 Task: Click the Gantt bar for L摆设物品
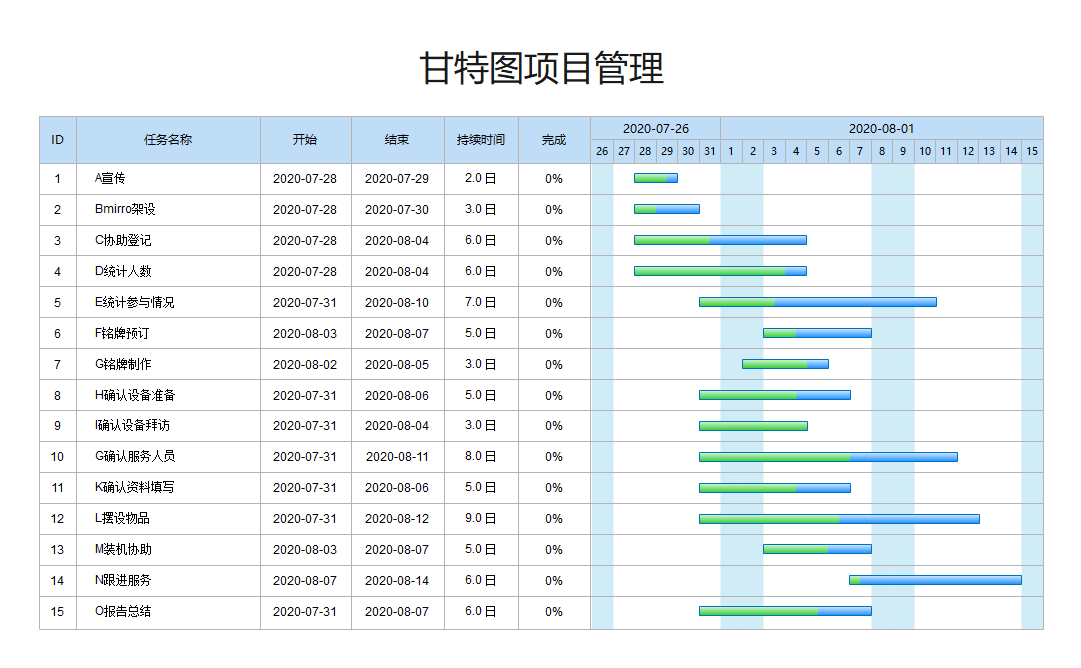point(839,519)
